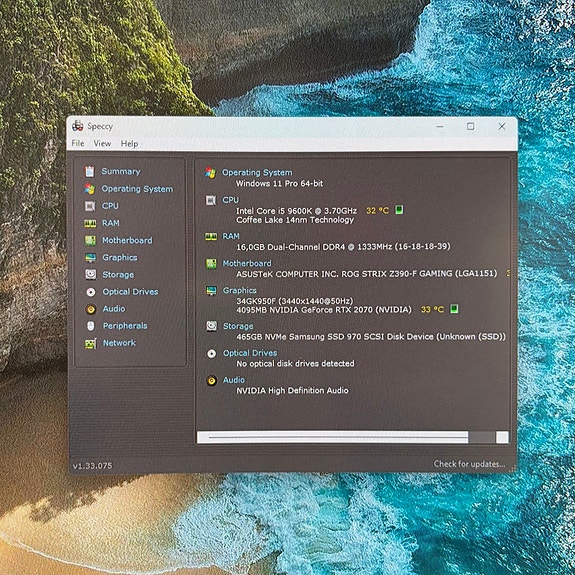Screen dimensions: 575x575
Task: Click the green GPU temperature indicator icon
Action: [x=454, y=309]
